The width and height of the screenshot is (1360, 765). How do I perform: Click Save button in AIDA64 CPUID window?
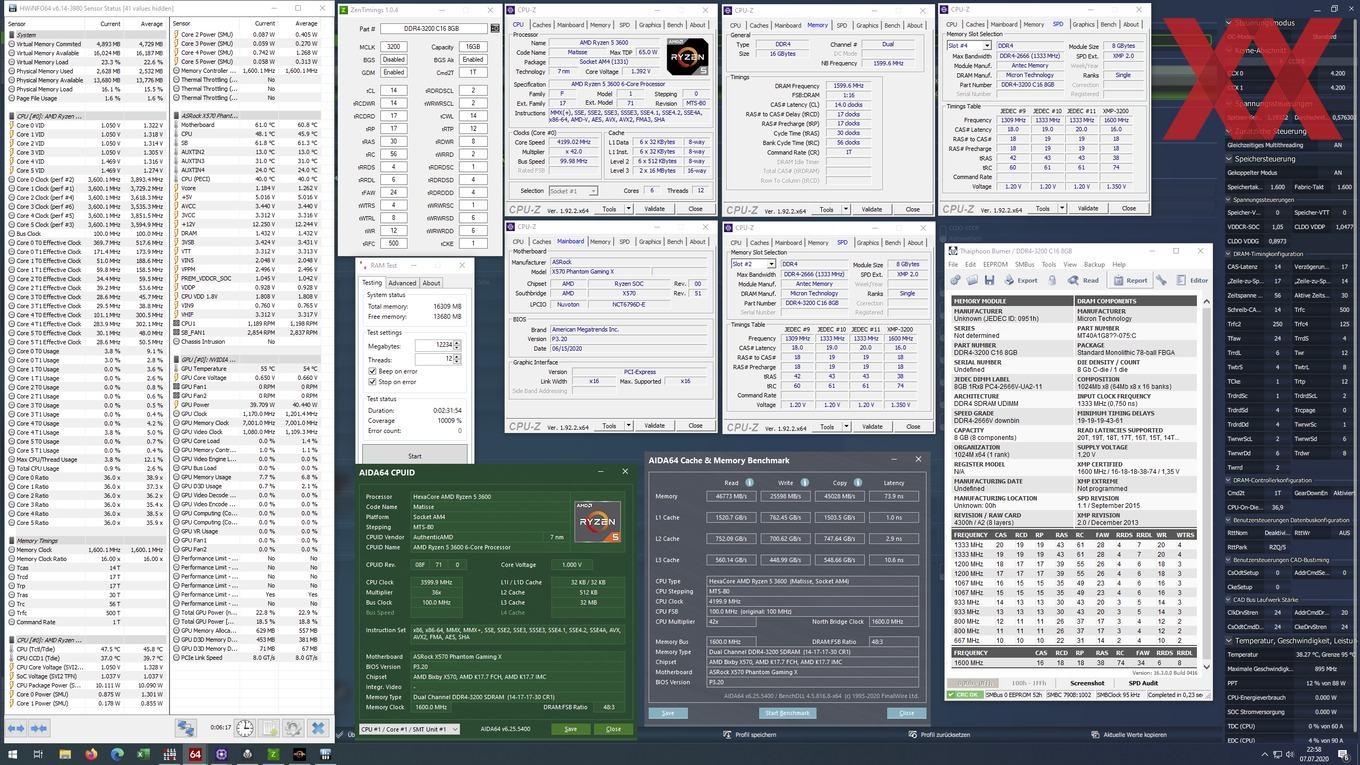point(570,729)
